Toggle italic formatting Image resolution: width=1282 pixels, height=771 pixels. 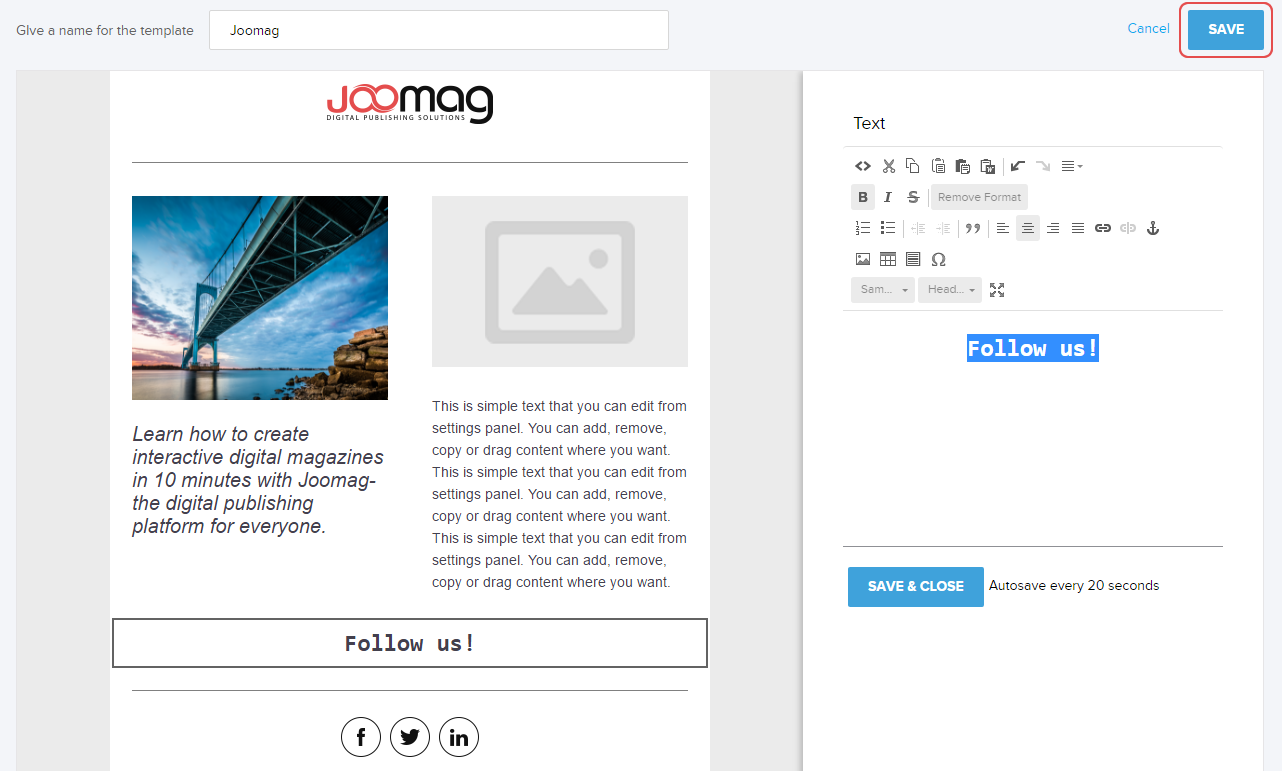click(888, 197)
